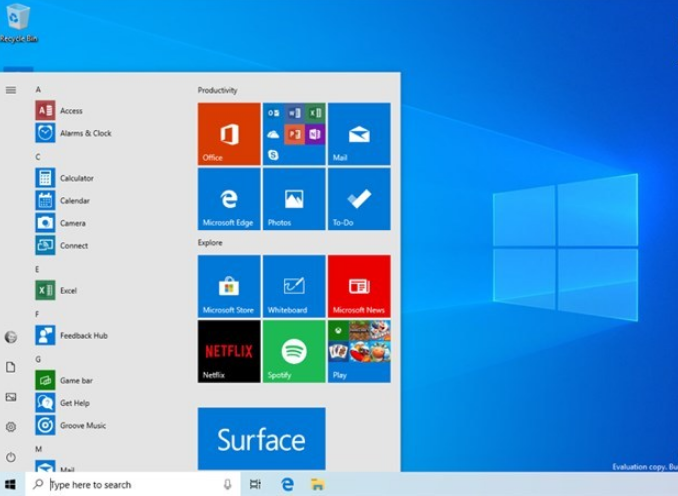Launch Alarms & Clock app
Screen dimensions: 678x496
[x=73, y=133]
